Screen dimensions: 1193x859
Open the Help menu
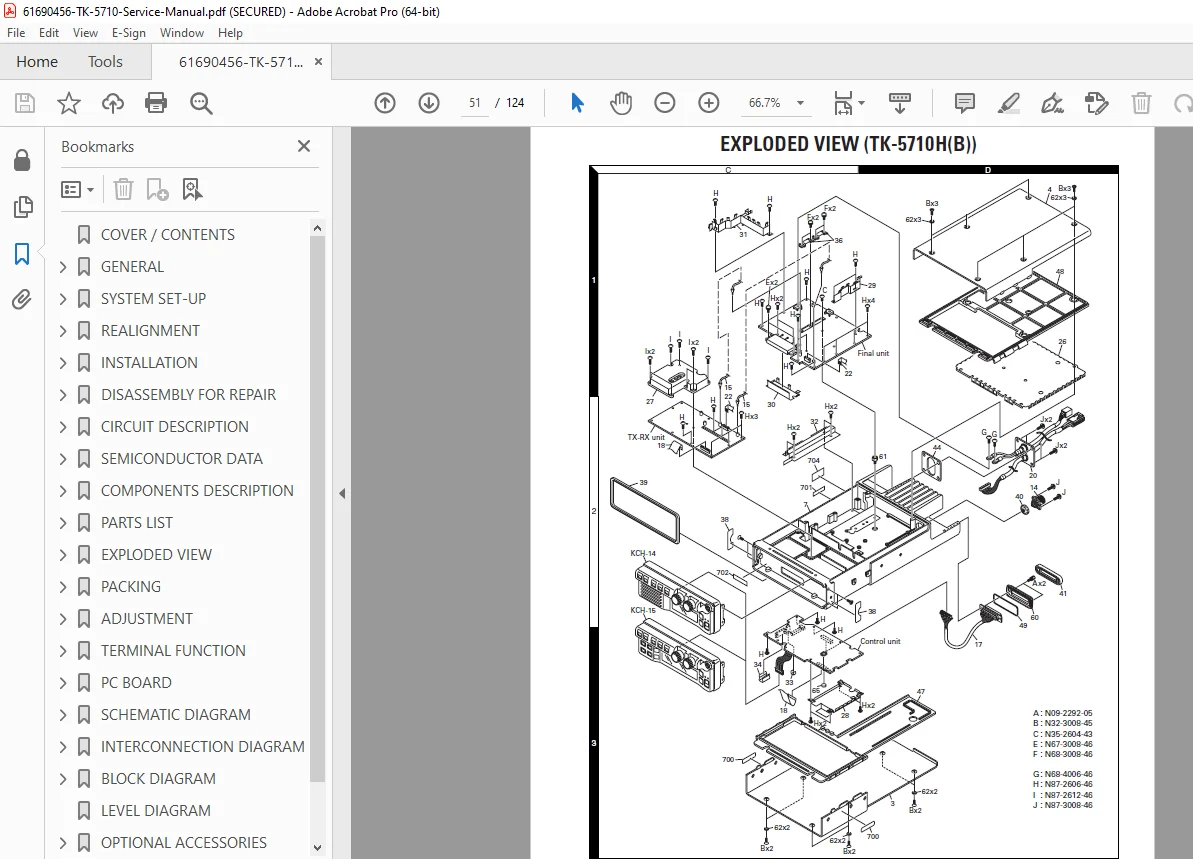[230, 33]
